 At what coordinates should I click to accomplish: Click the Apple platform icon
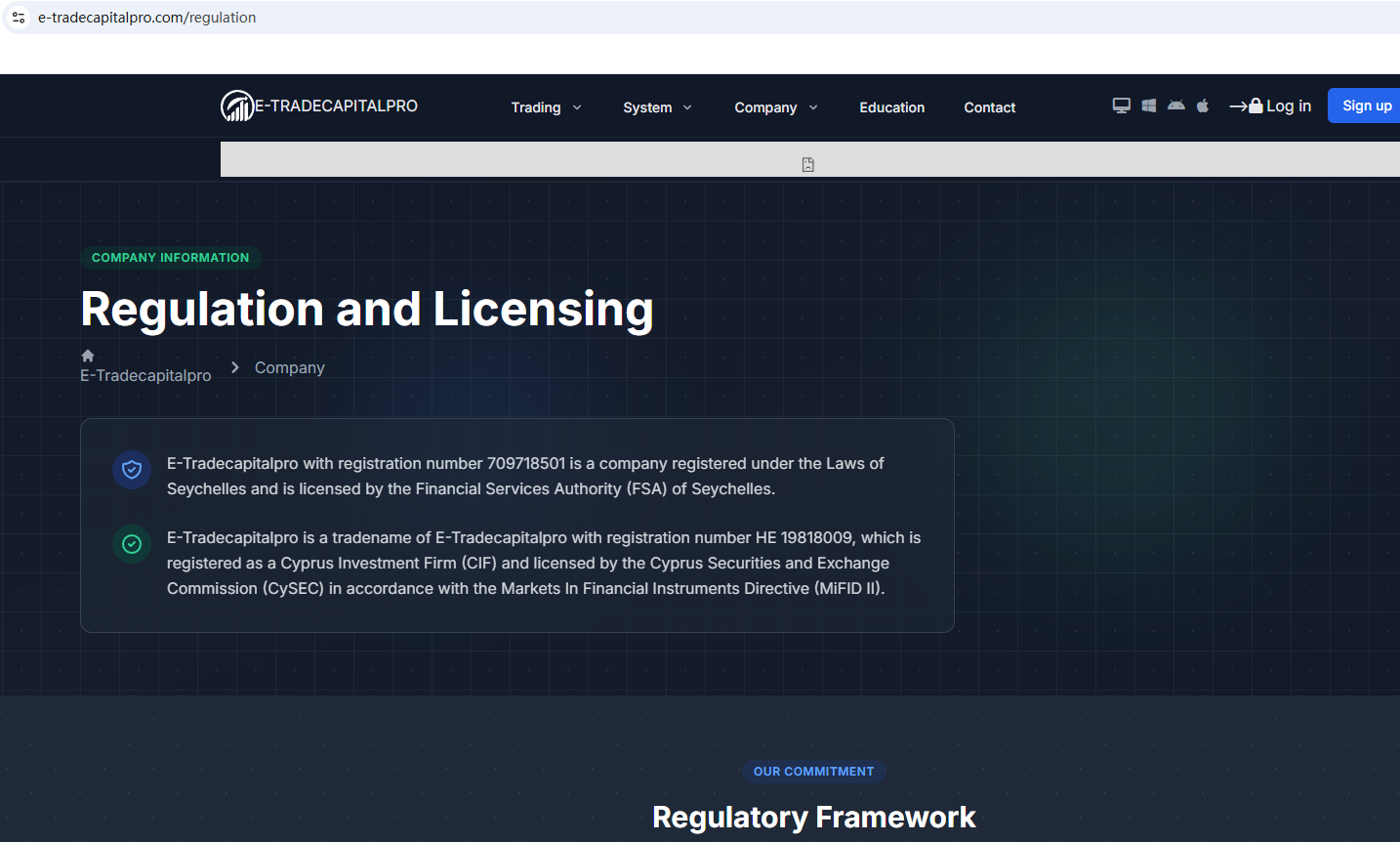point(1203,105)
